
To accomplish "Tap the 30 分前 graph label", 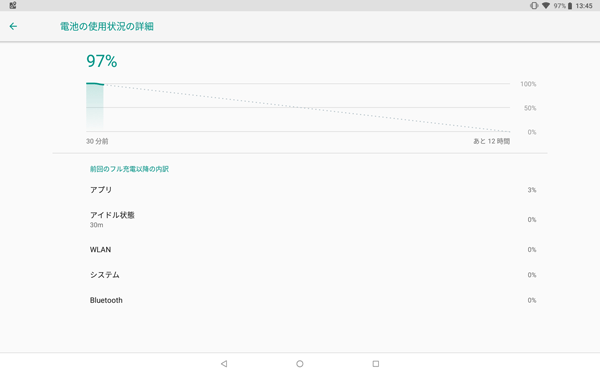I will [x=97, y=141].
